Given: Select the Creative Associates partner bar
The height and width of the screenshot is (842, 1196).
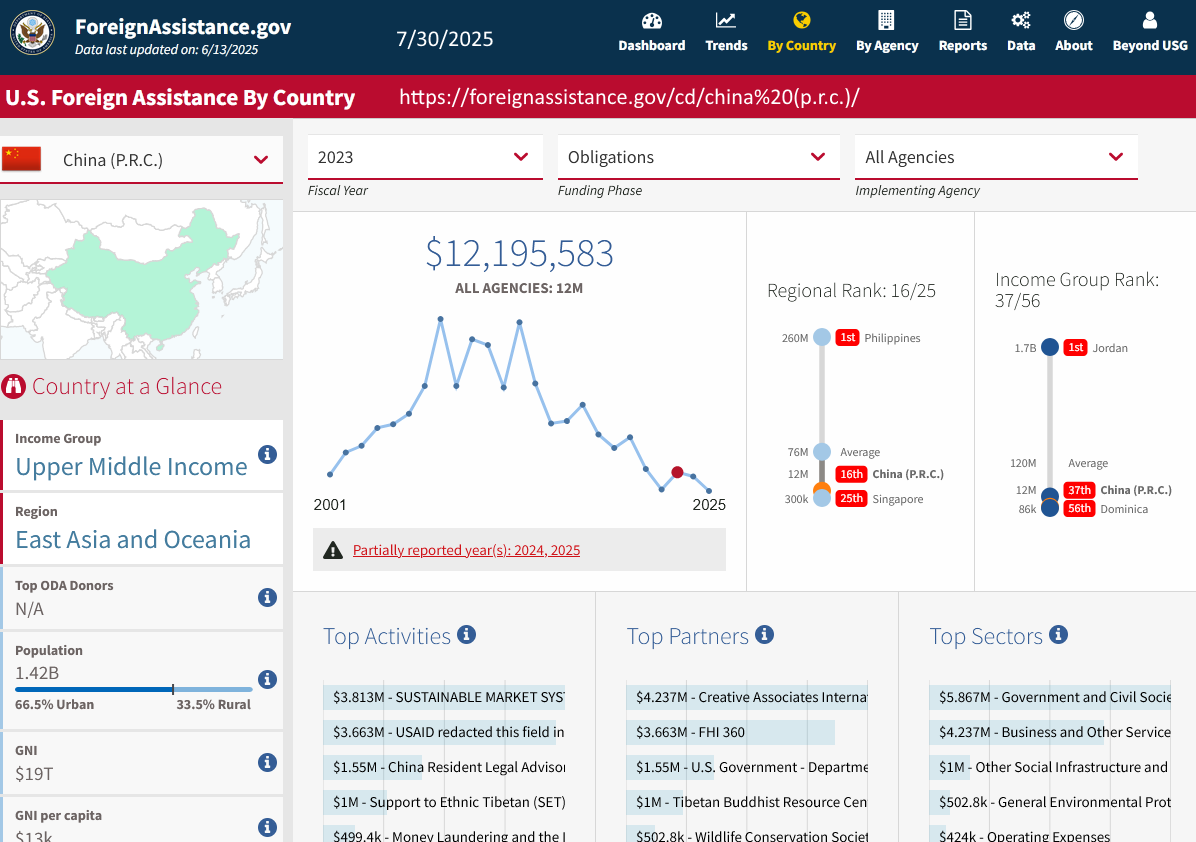Looking at the screenshot, I should [747, 697].
